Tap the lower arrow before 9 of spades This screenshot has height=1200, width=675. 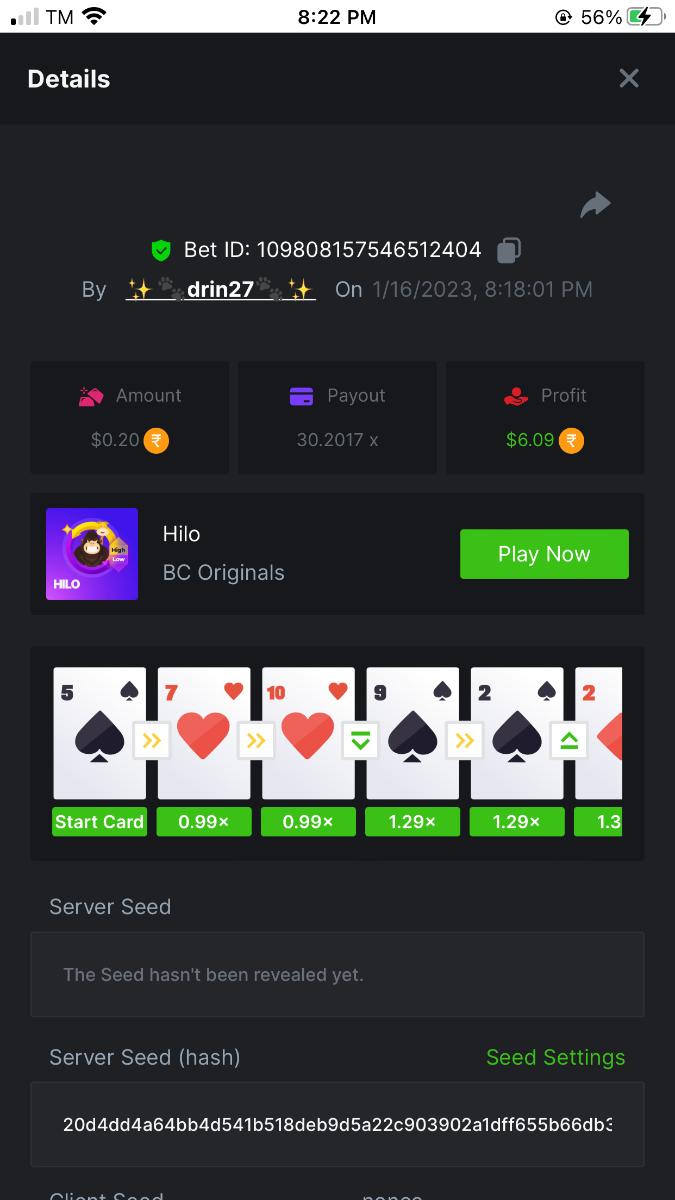(x=361, y=741)
